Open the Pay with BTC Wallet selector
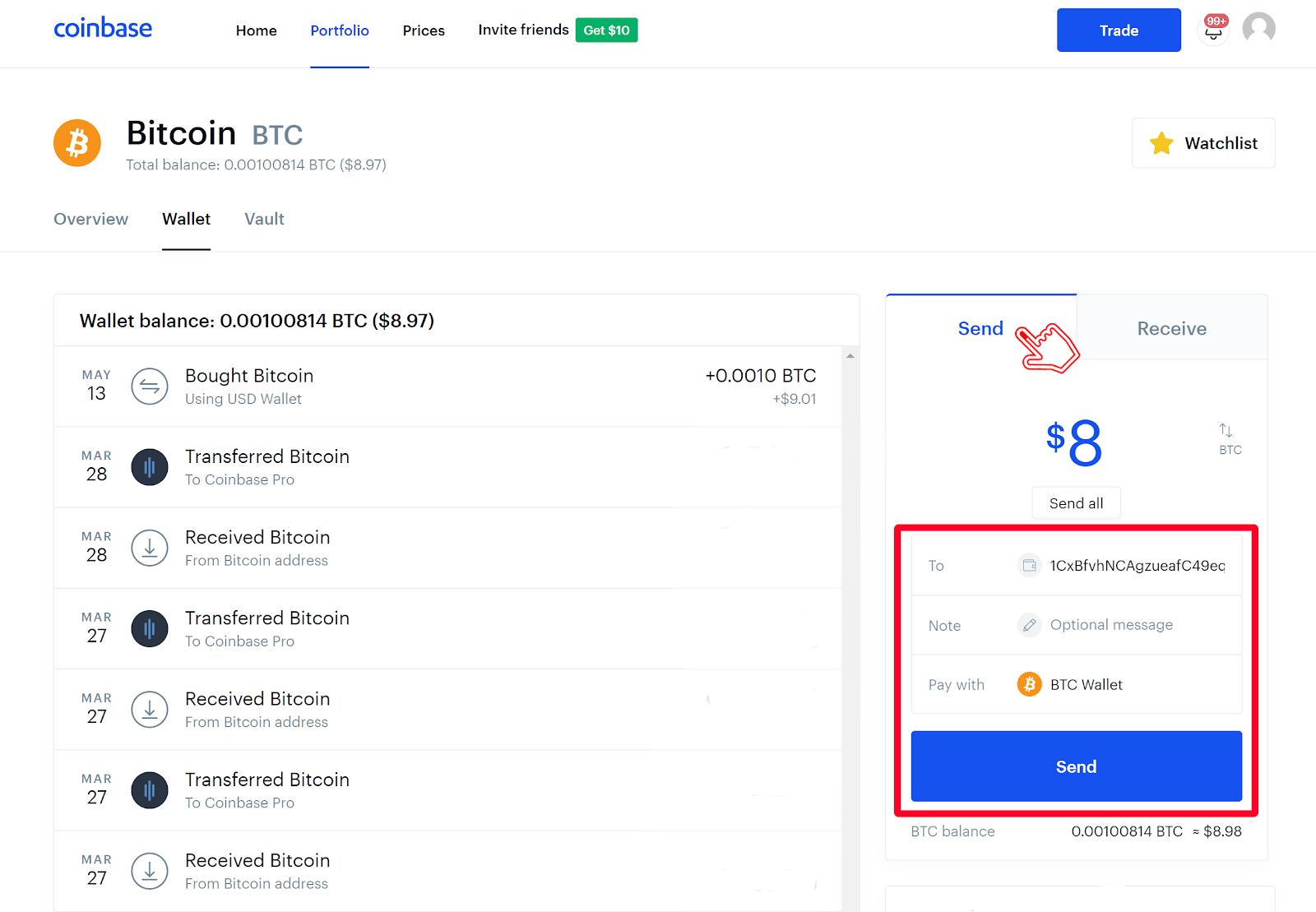Image resolution: width=1316 pixels, height=912 pixels. coord(1077,684)
